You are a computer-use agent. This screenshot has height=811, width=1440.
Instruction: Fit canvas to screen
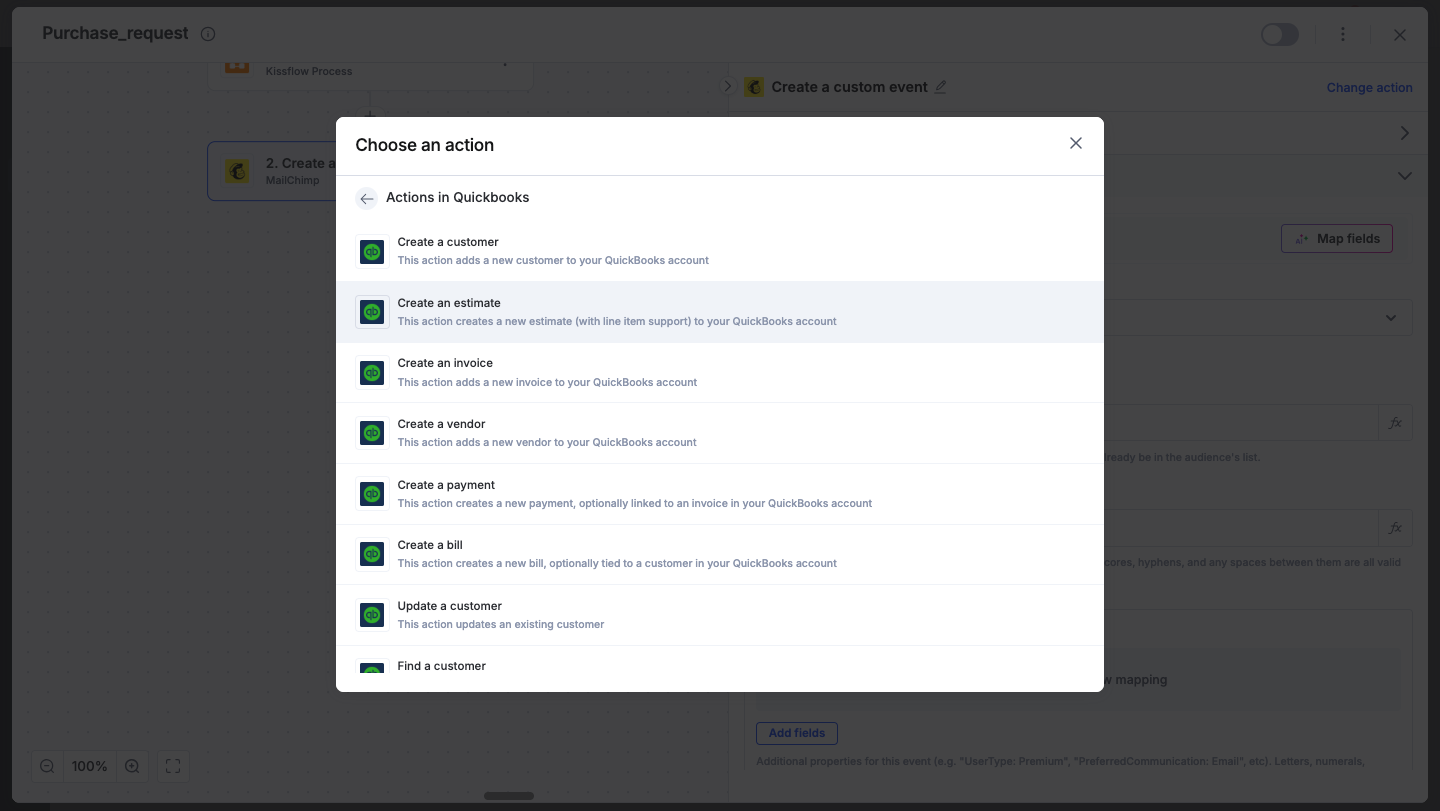pyautogui.click(x=173, y=767)
